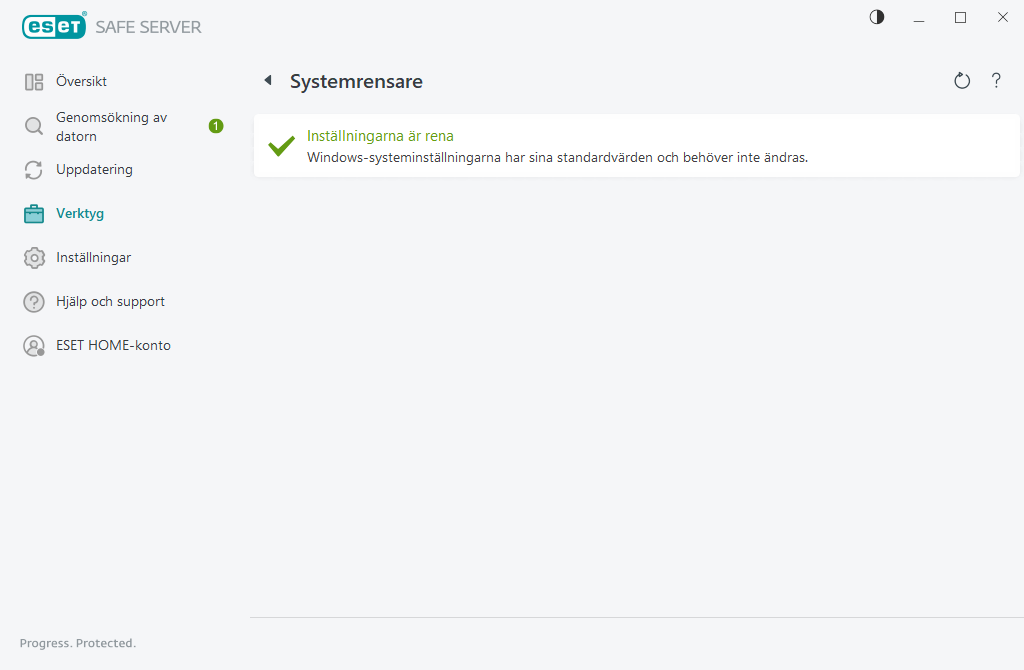Open the ESET HOME-konto section
Screen dimensions: 1024x670
pos(114,345)
